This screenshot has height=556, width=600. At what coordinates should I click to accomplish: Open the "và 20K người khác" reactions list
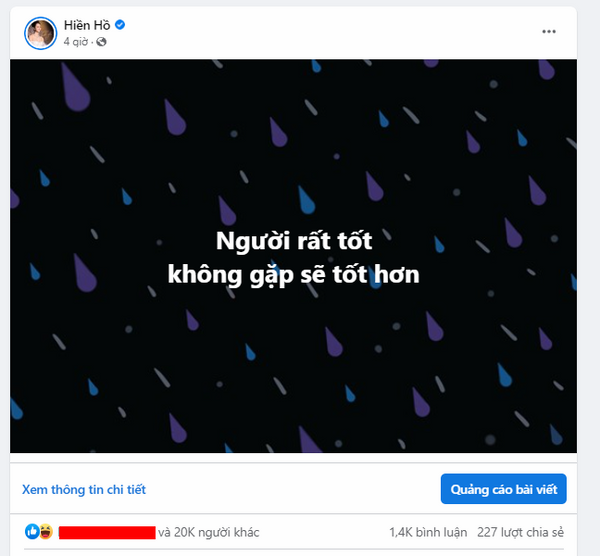coord(209,532)
